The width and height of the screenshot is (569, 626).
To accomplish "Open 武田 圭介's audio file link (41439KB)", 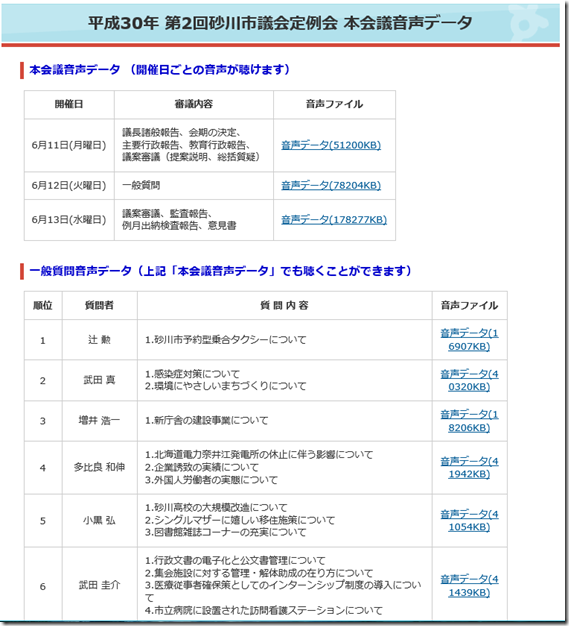I will pos(469,586).
